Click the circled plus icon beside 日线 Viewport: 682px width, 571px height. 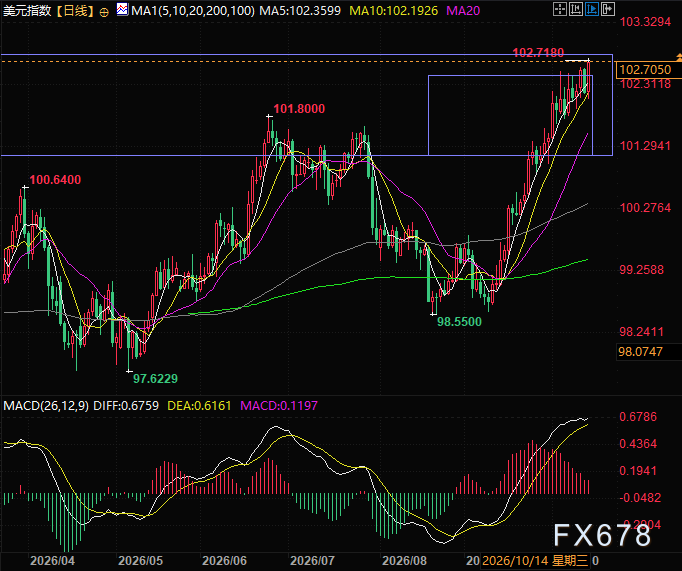pos(104,12)
